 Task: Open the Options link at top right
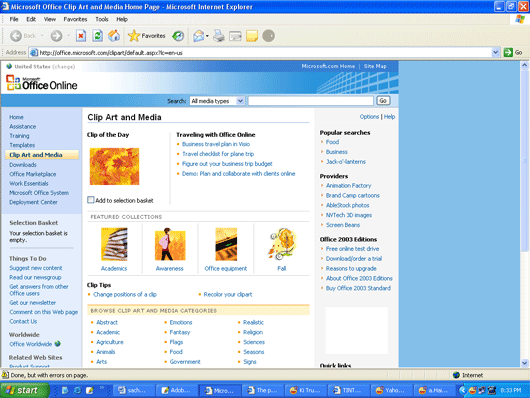tap(369, 117)
